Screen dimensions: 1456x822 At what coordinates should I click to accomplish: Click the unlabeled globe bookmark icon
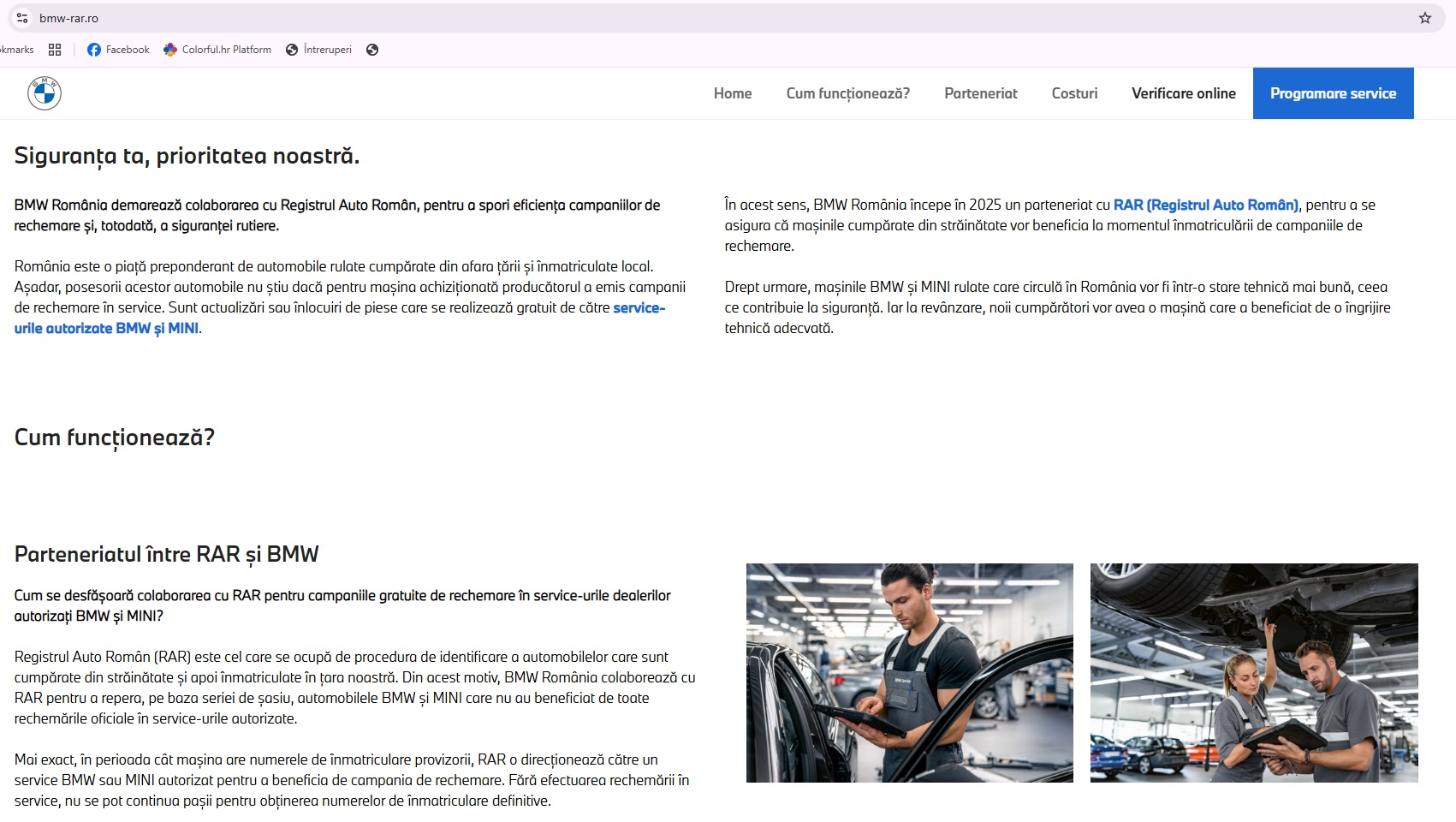[x=372, y=50]
